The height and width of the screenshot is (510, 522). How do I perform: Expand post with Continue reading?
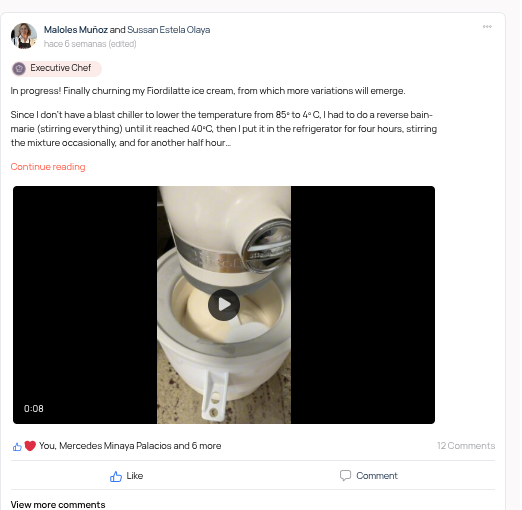[x=48, y=167]
